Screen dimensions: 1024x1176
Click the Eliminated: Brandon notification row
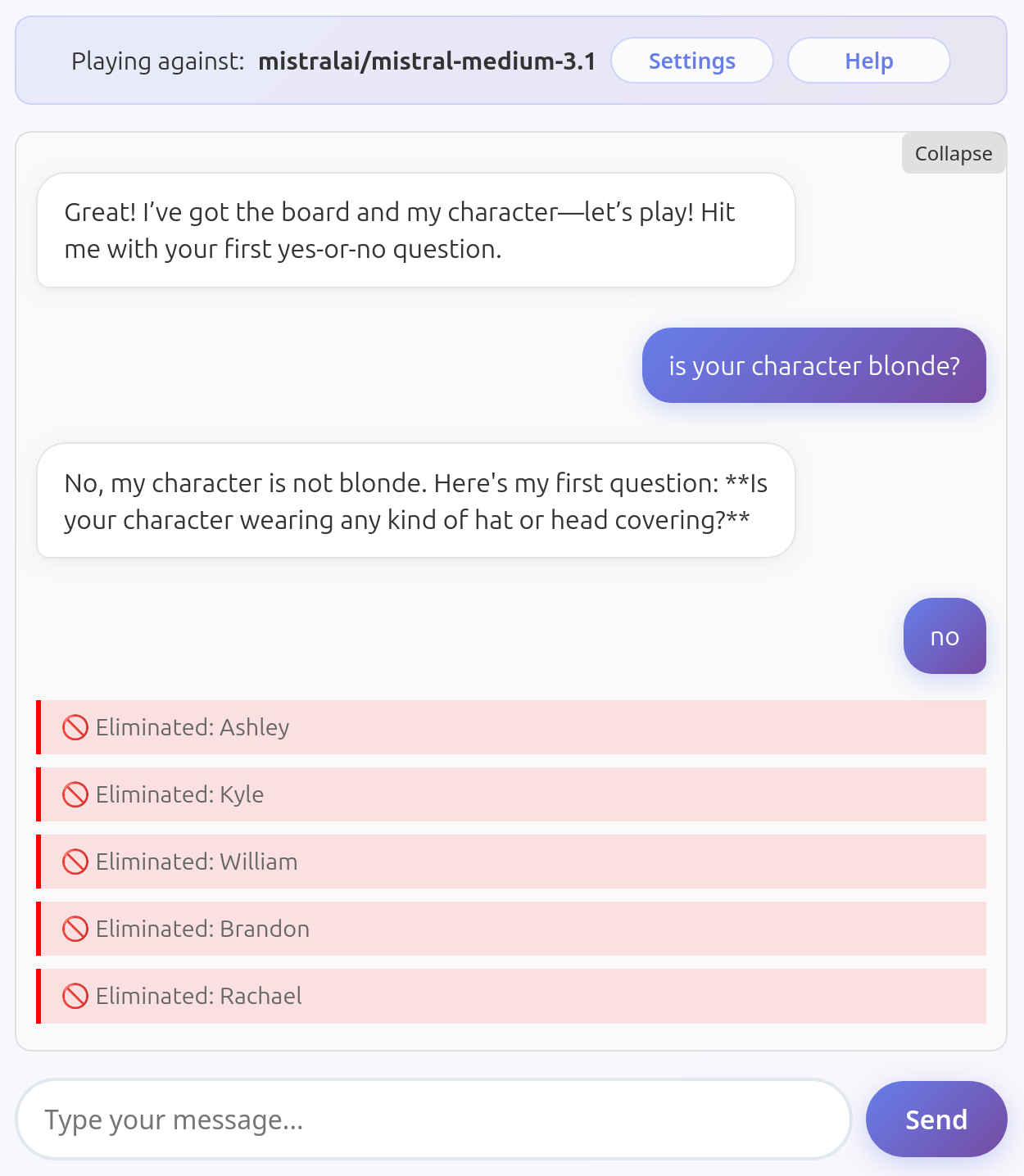[511, 929]
